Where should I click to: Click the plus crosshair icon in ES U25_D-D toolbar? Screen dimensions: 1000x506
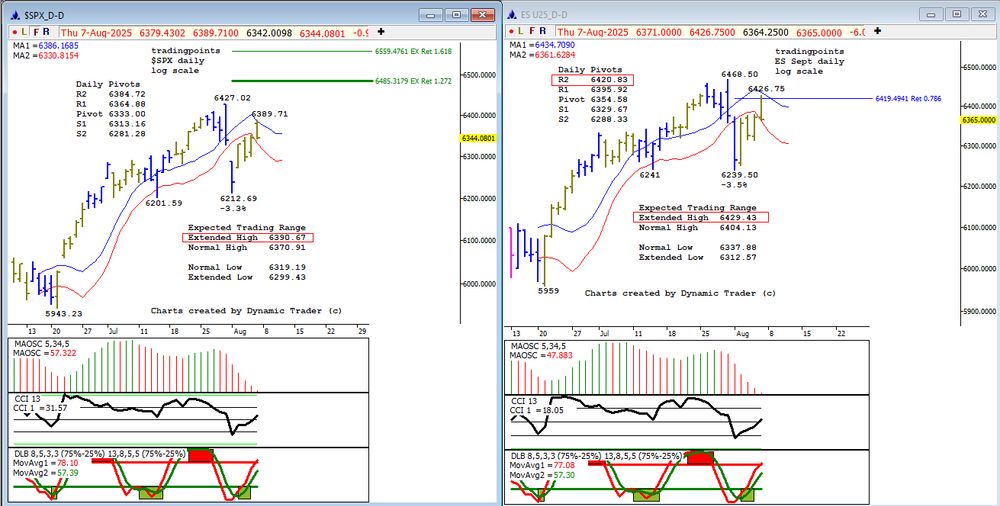878,31
